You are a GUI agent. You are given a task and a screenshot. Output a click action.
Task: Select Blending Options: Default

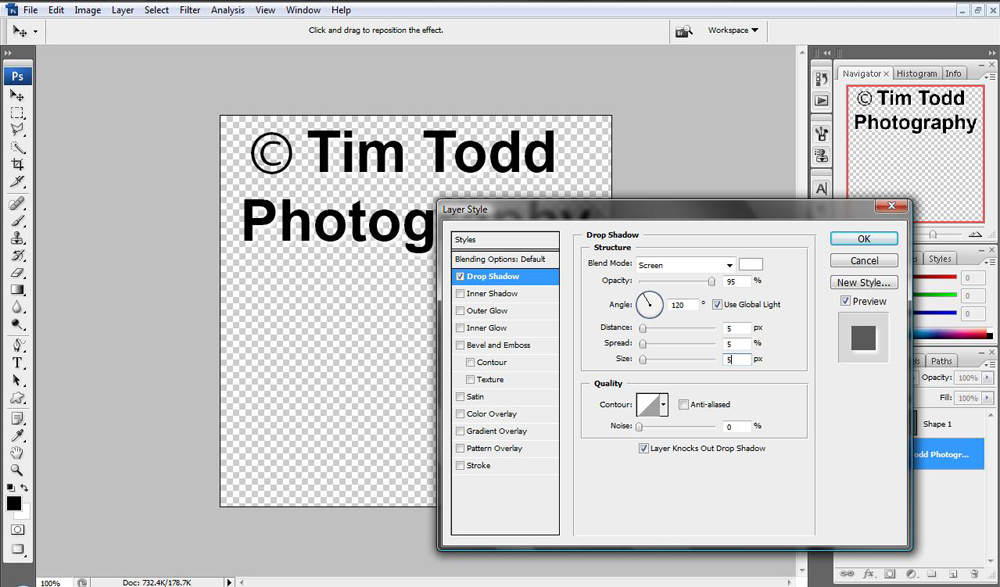pos(505,259)
